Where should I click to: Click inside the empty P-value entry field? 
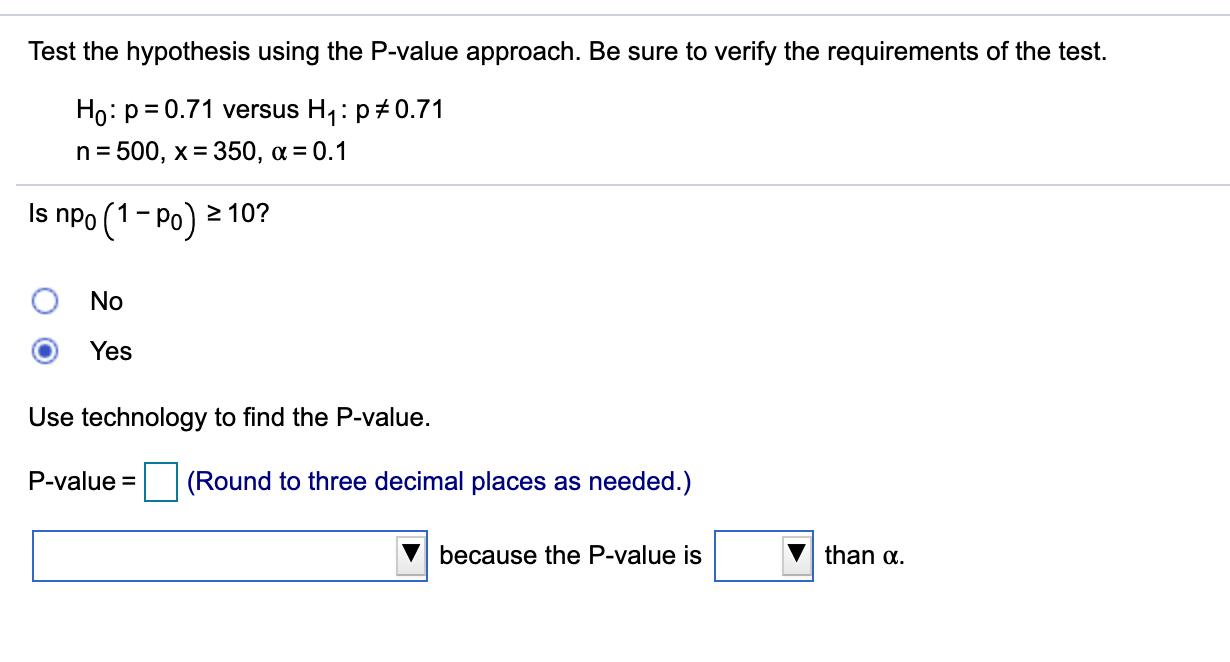160,481
